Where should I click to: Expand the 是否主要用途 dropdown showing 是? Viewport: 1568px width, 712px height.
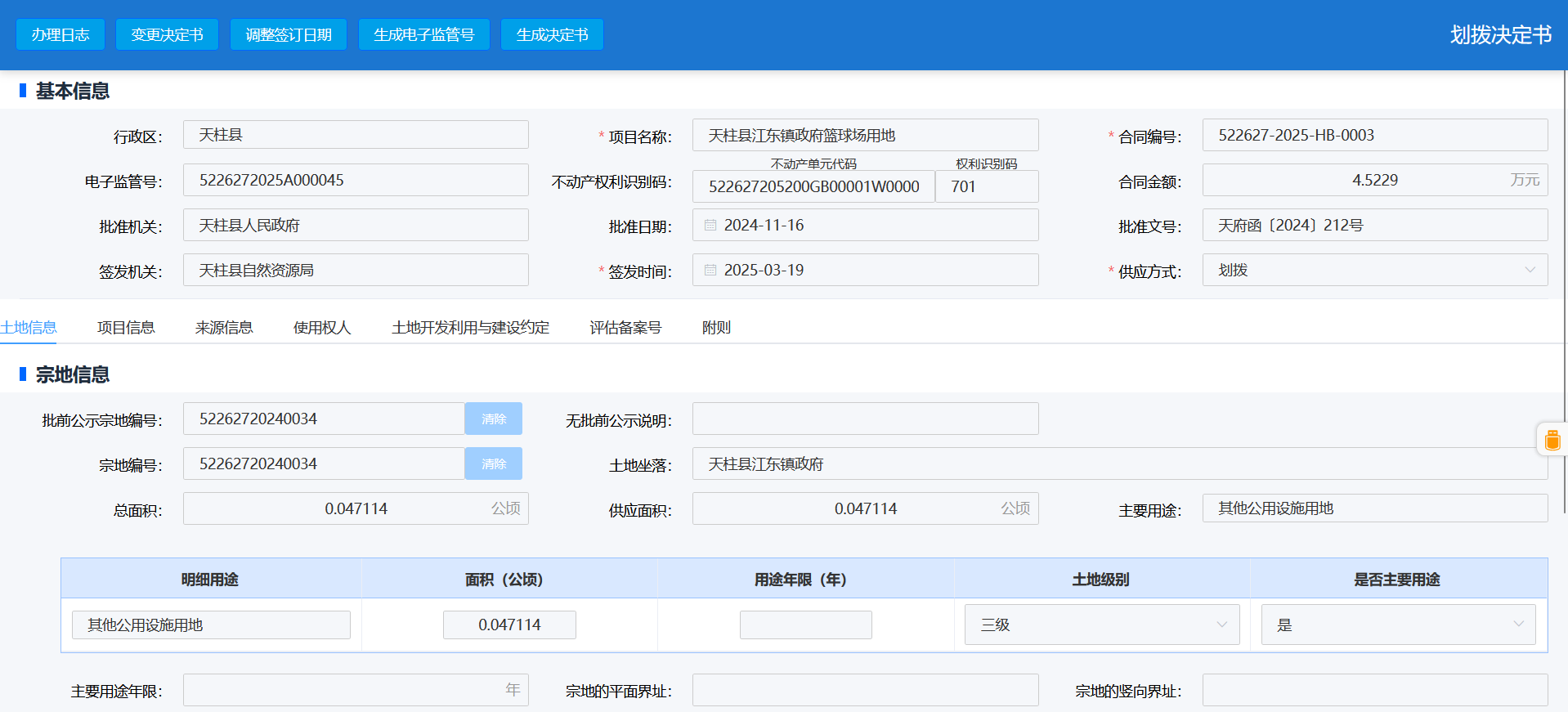coord(1399,625)
